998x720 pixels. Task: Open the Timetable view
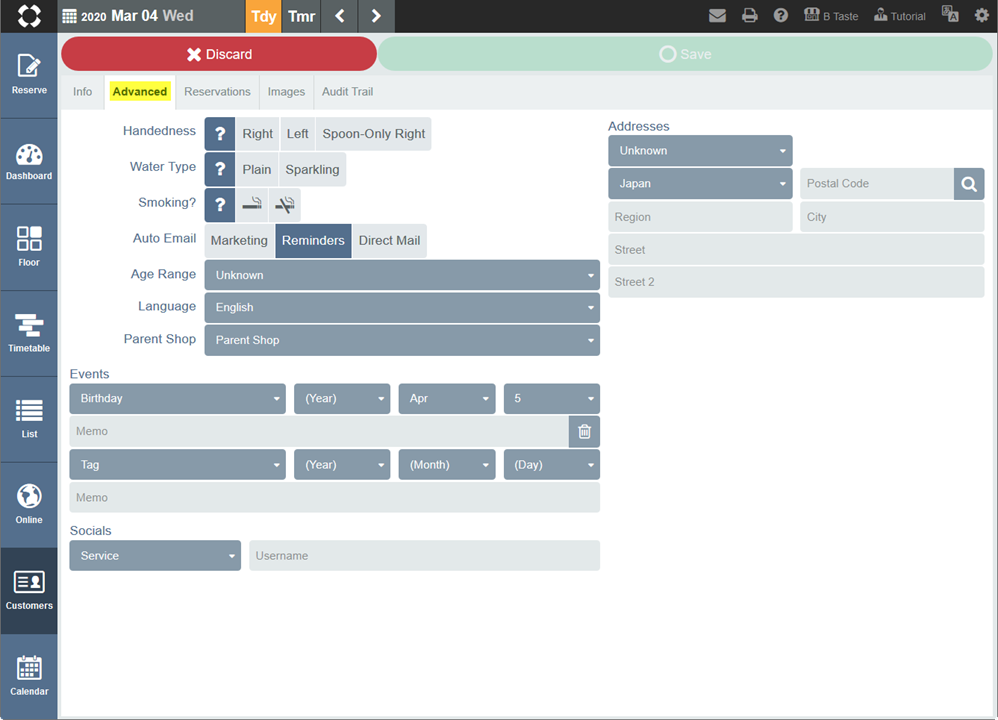pyautogui.click(x=29, y=333)
